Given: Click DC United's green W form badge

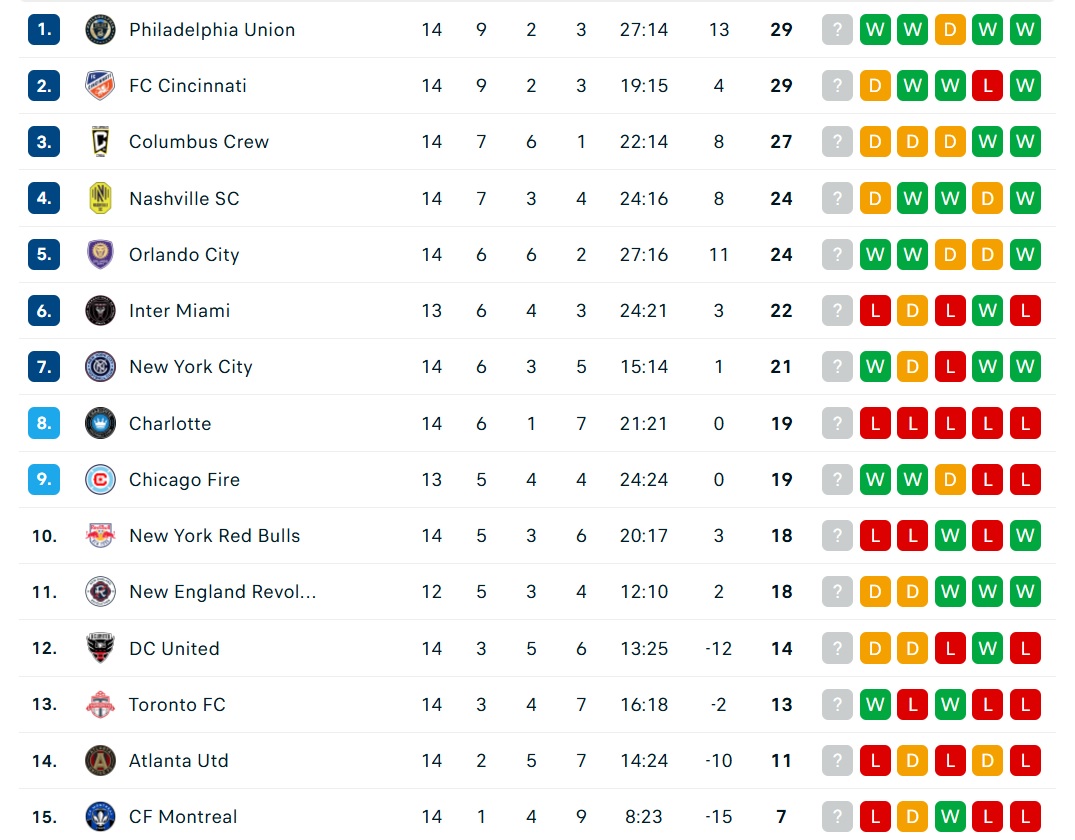Looking at the screenshot, I should [x=987, y=648].
